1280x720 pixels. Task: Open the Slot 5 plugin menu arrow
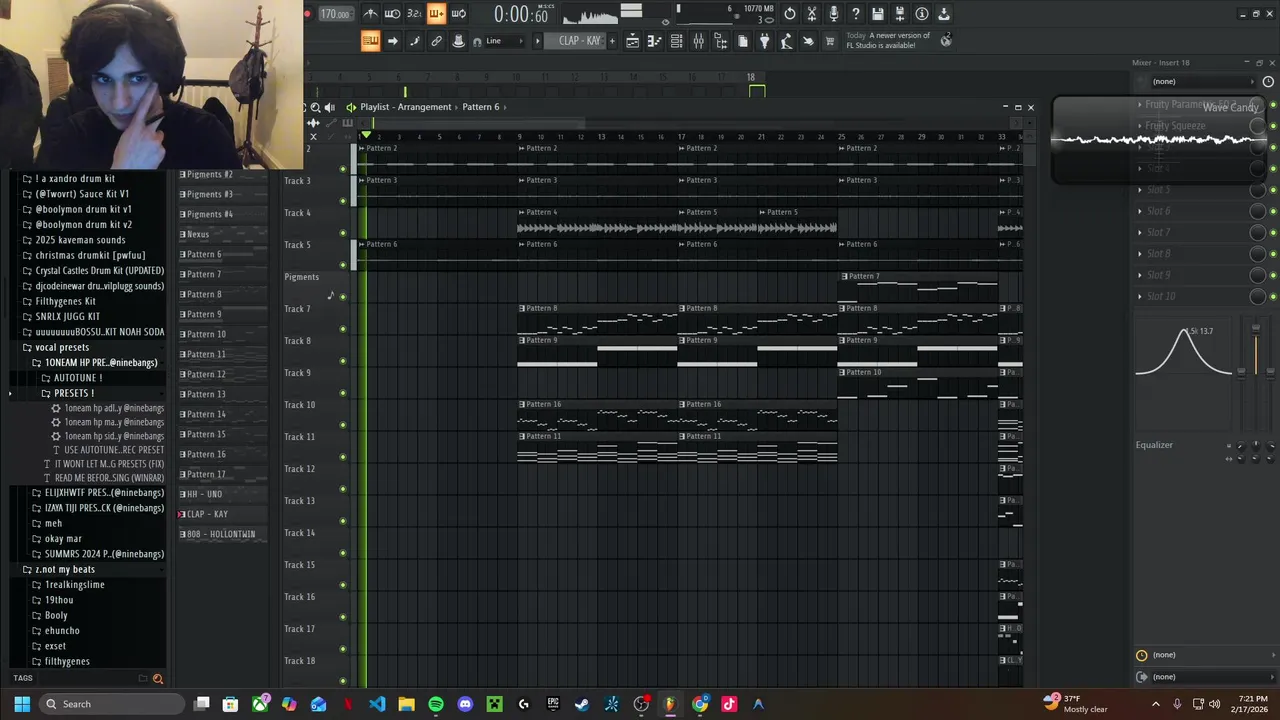pos(1140,190)
